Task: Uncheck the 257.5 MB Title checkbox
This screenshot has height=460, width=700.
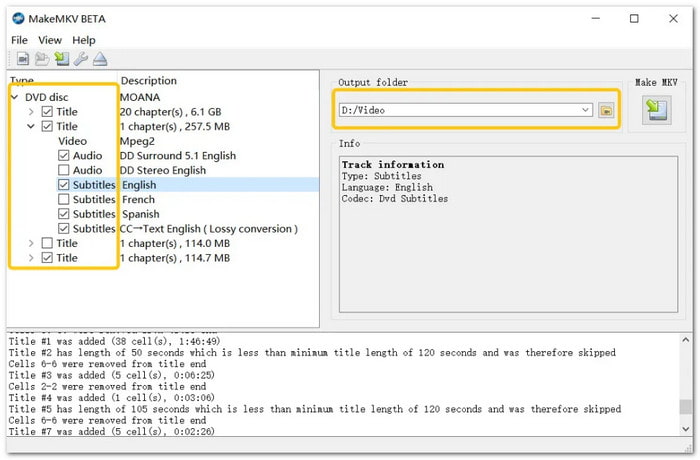Action: pos(47,126)
